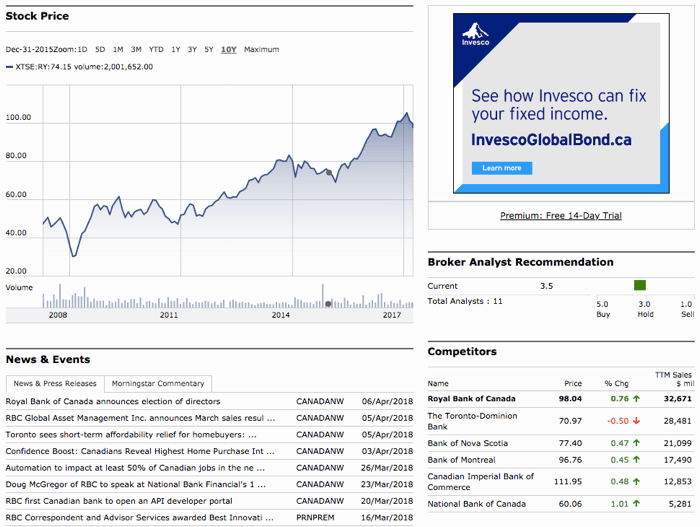Viewport: 700px width, 527px height.
Task: Click TTM sales value 32,671
Action: click(x=677, y=398)
